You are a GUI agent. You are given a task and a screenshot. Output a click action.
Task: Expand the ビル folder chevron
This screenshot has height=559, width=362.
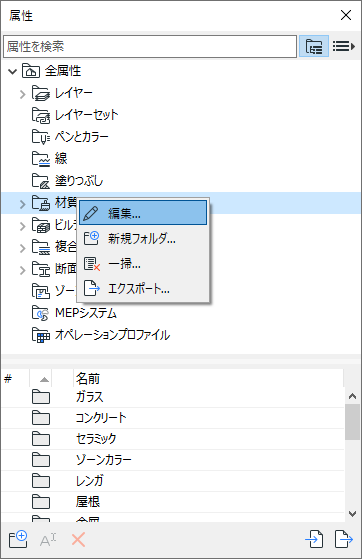point(22,226)
